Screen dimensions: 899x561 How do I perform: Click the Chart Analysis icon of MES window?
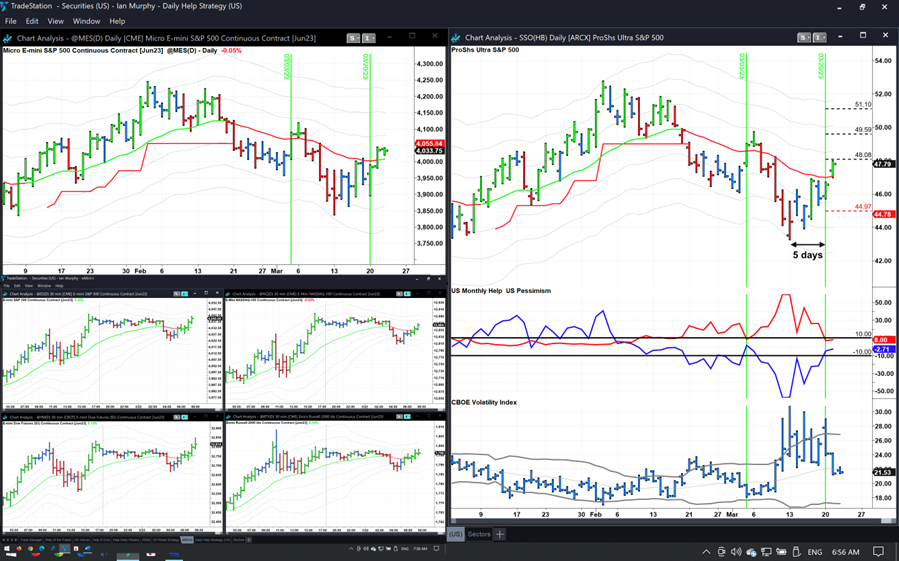point(8,38)
